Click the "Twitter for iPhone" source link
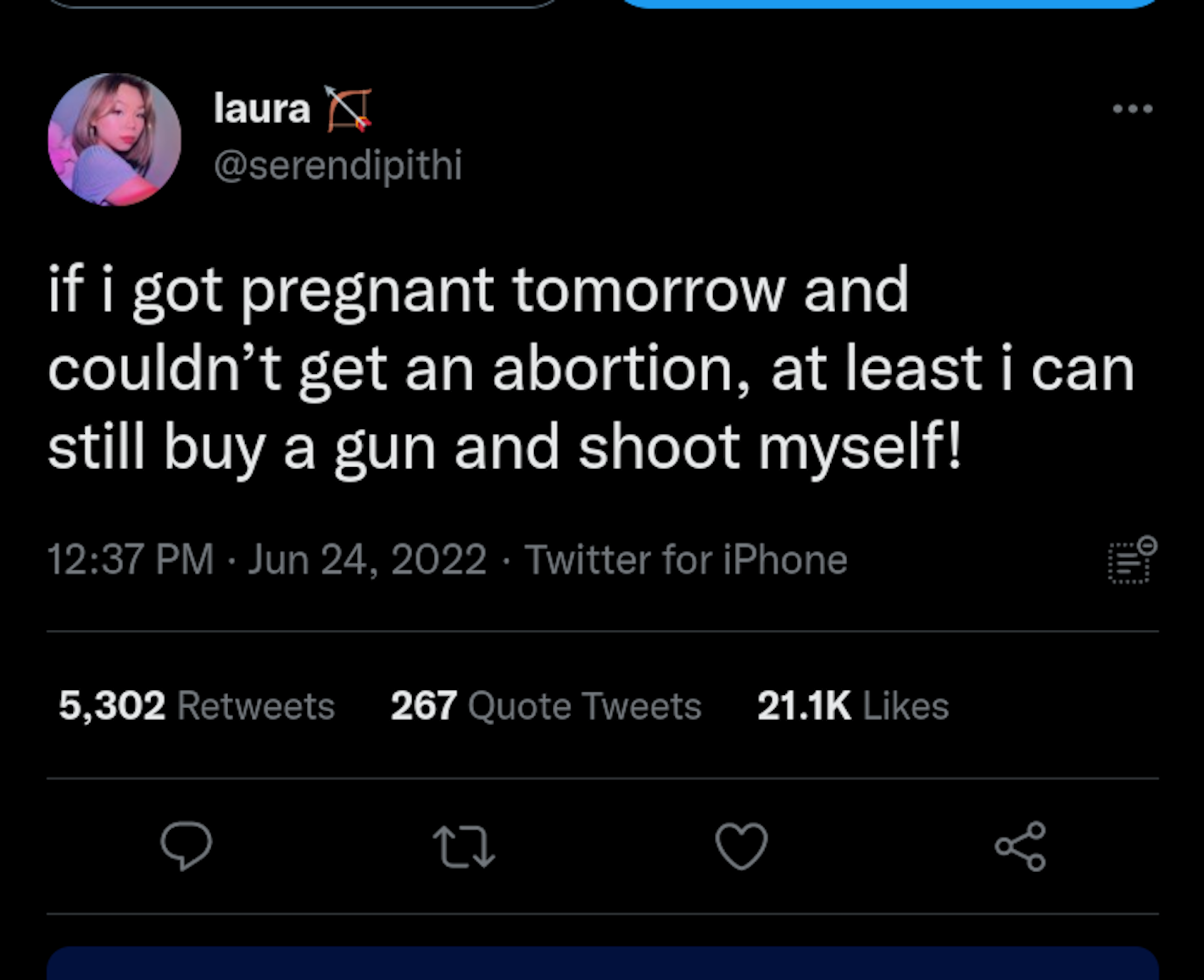 686,559
